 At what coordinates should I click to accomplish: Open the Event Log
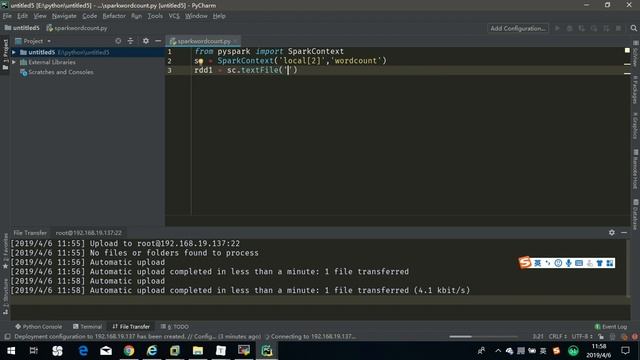coord(611,327)
